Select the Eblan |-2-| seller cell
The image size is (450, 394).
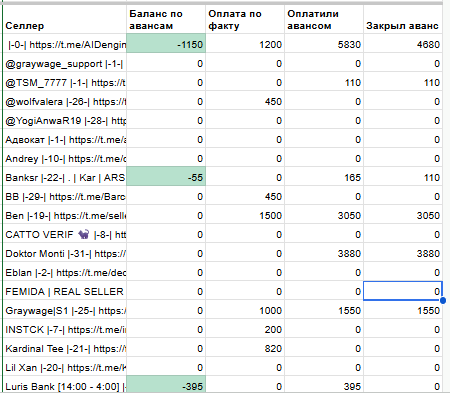point(65,271)
